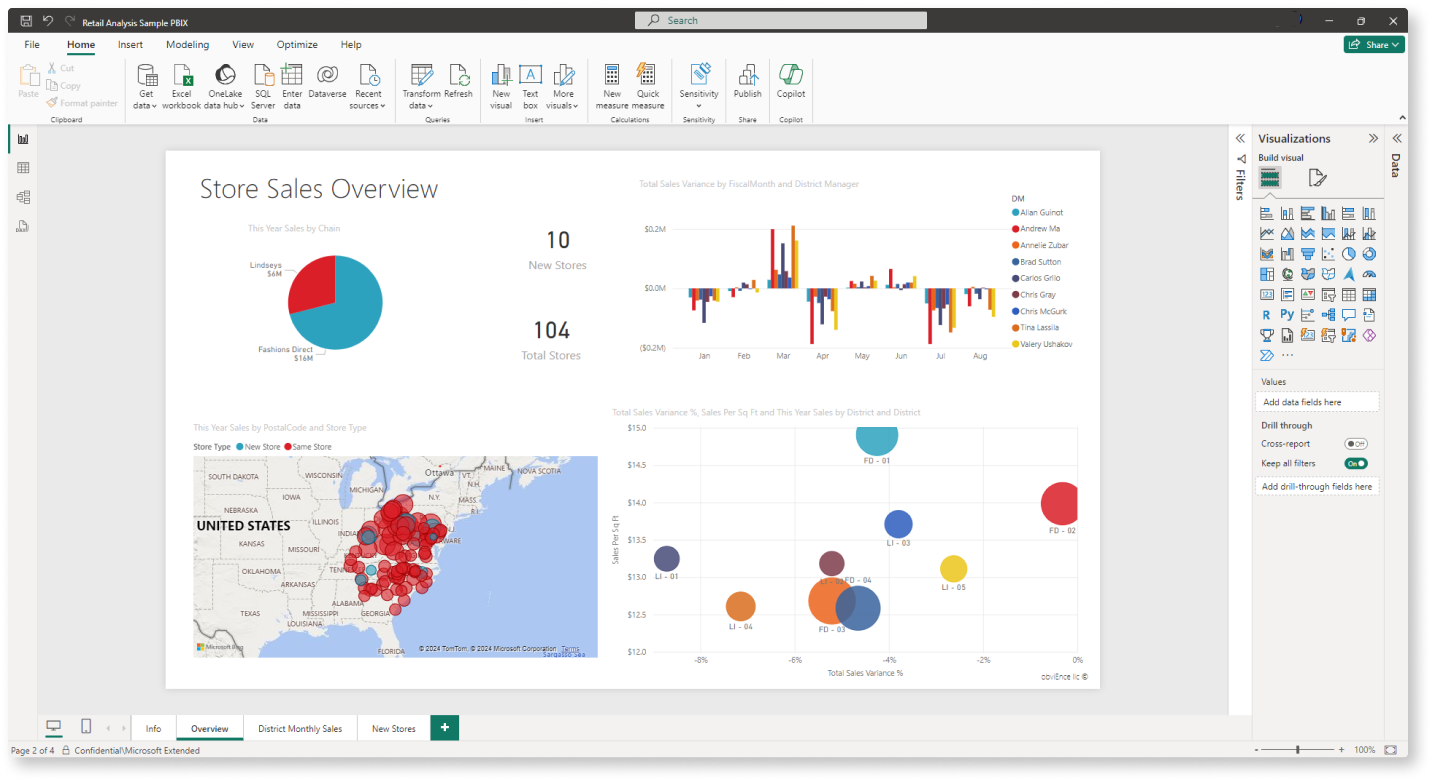Insert a New visual

point(501,86)
